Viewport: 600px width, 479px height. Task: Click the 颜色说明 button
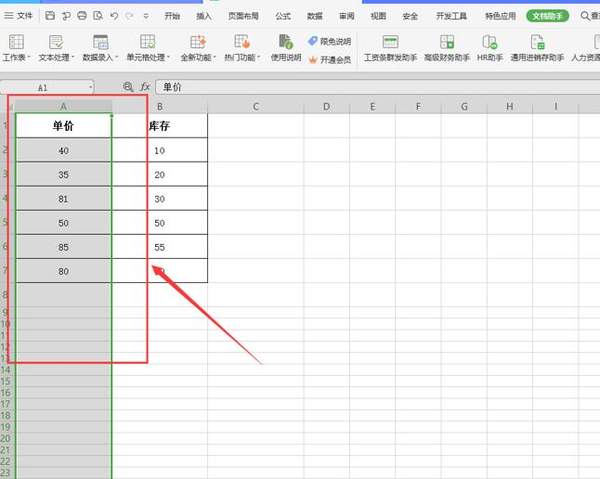(x=329, y=41)
